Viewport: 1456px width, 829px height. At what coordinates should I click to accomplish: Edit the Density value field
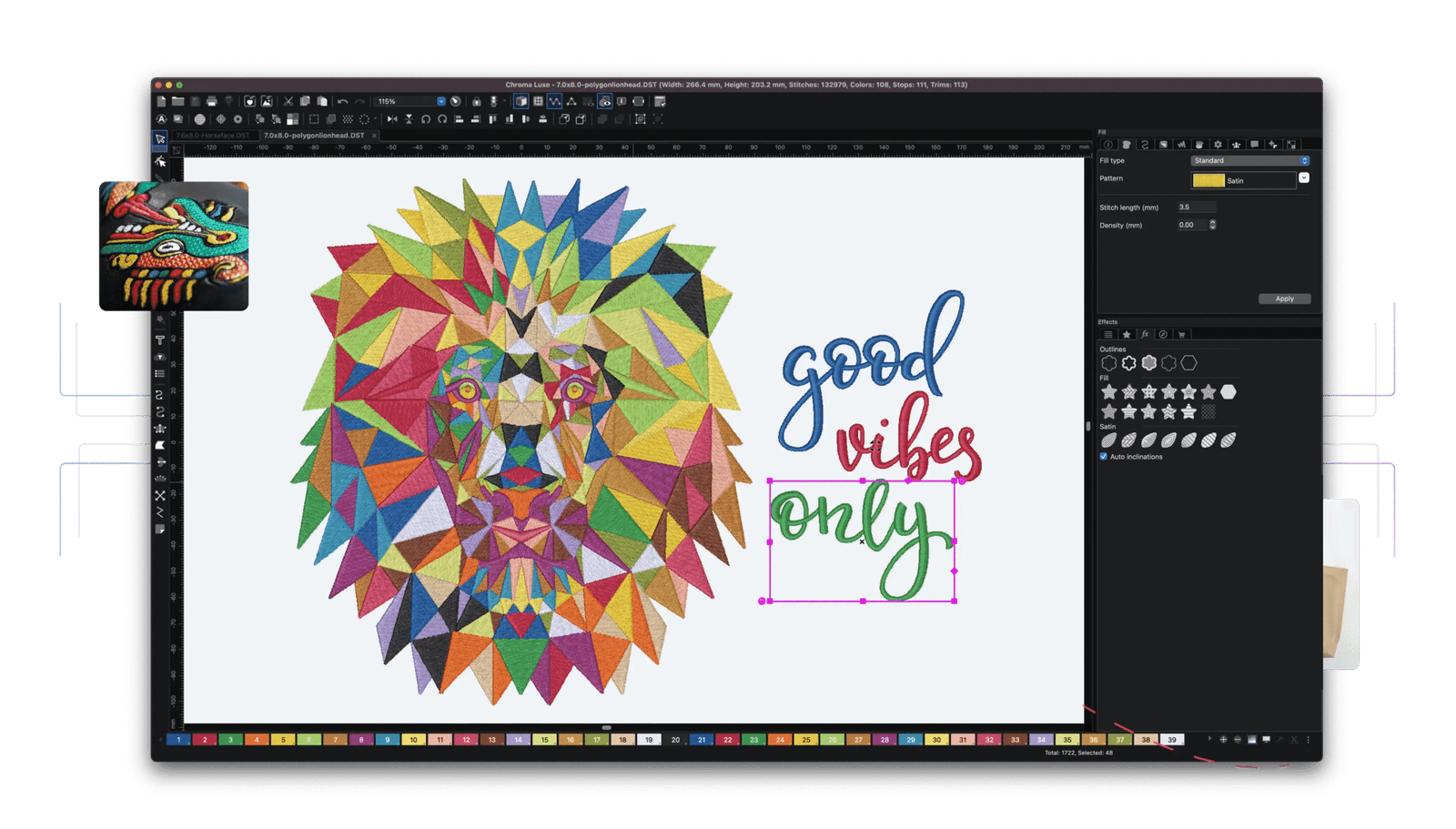tap(1191, 225)
